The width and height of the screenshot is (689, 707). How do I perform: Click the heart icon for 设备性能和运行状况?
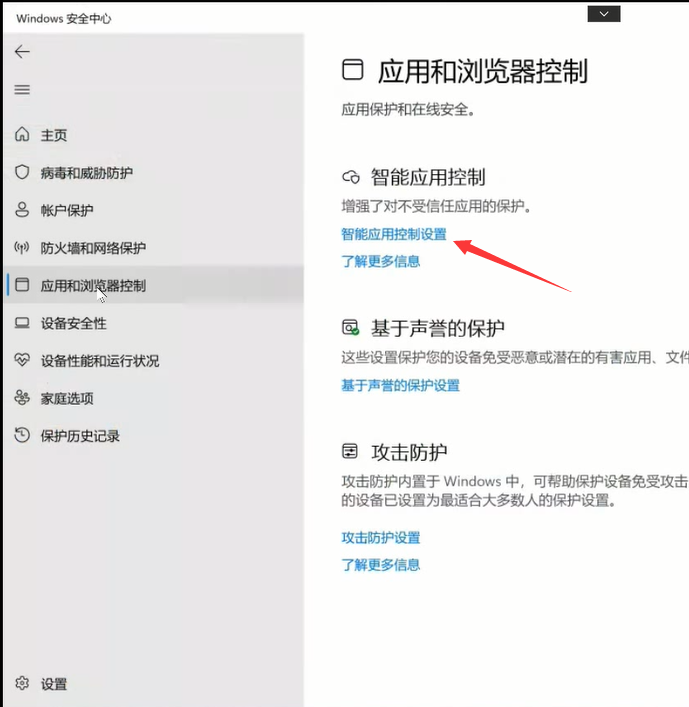22,360
